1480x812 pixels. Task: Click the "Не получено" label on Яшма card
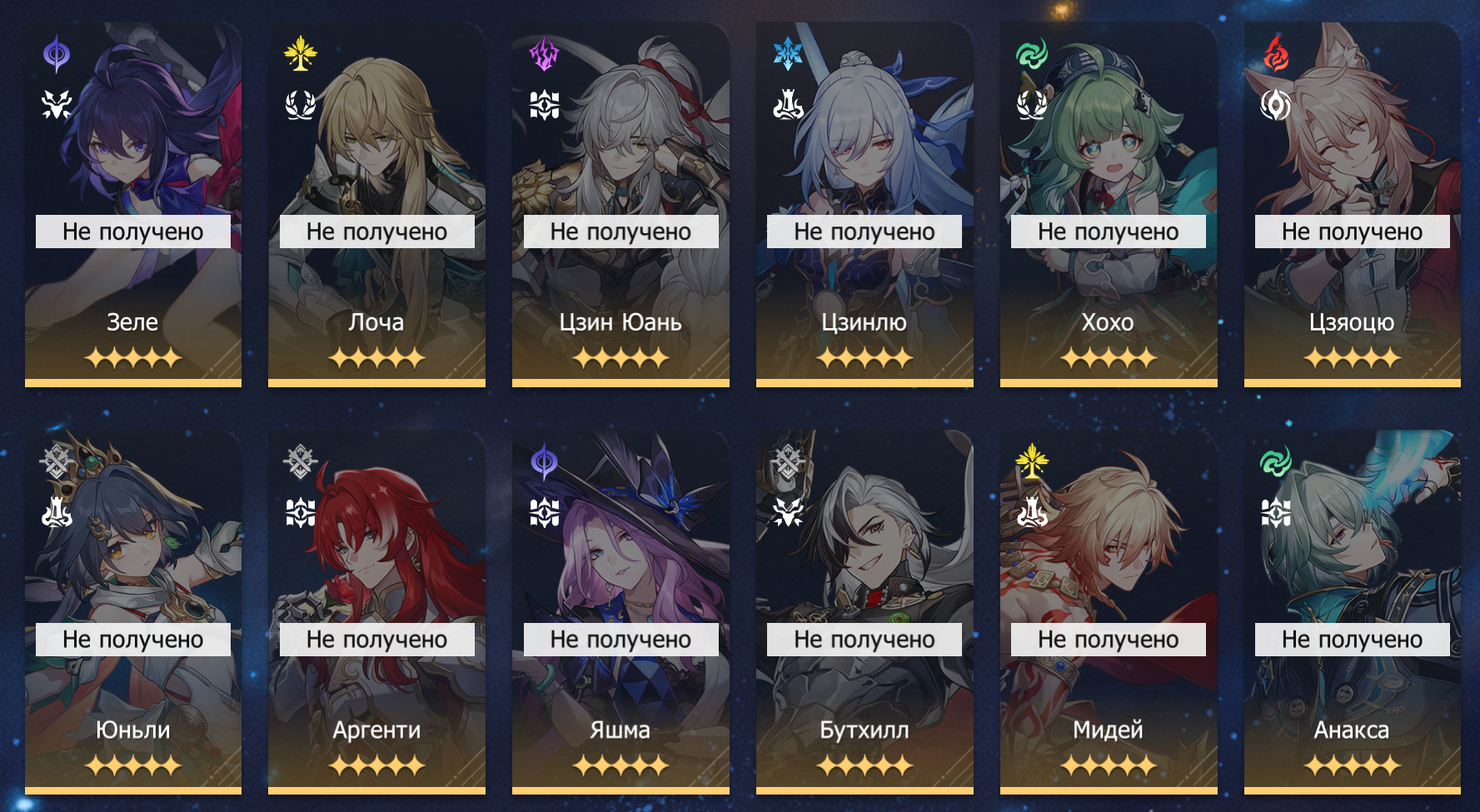(x=620, y=640)
